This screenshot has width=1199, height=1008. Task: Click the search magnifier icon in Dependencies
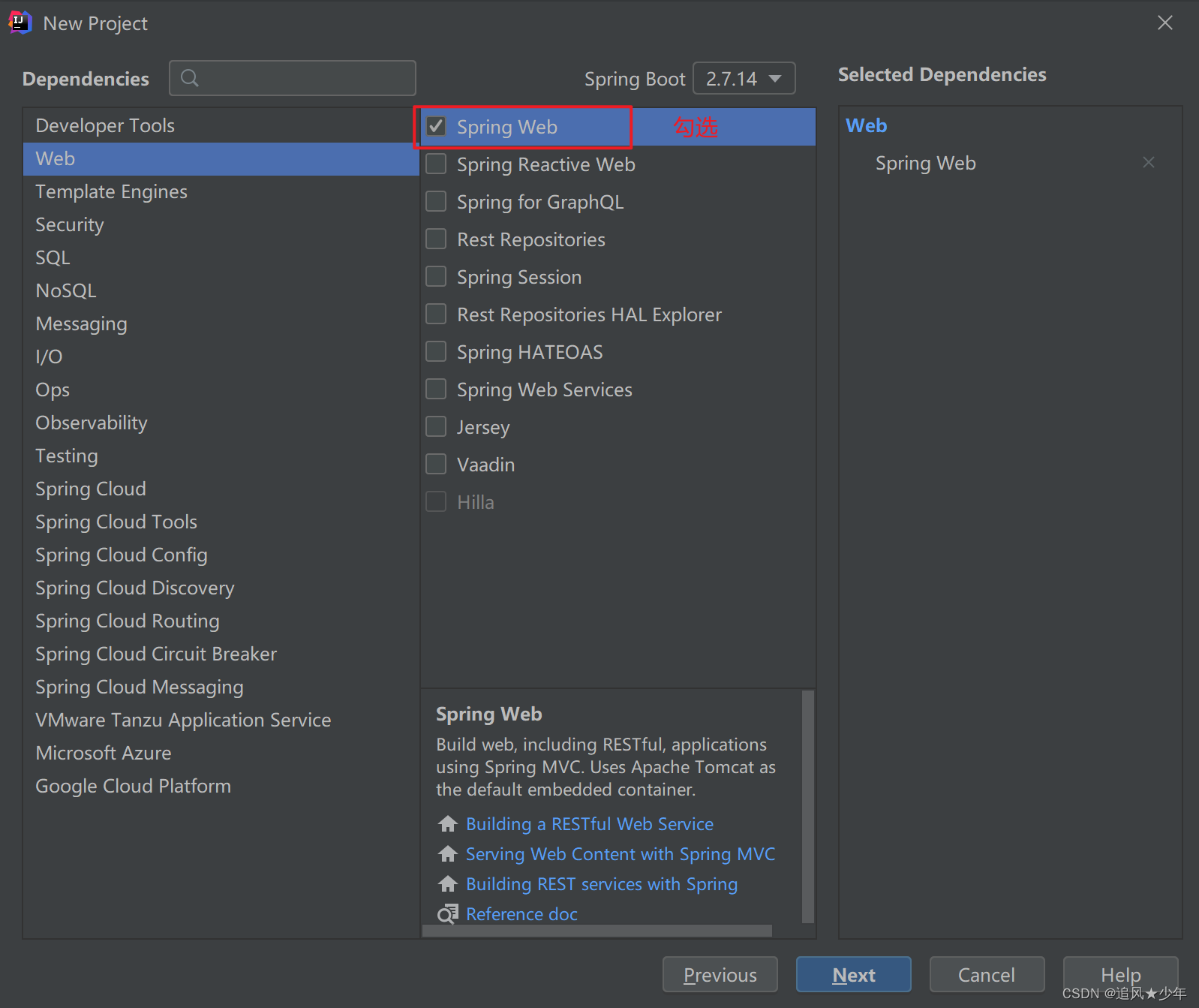coord(190,78)
